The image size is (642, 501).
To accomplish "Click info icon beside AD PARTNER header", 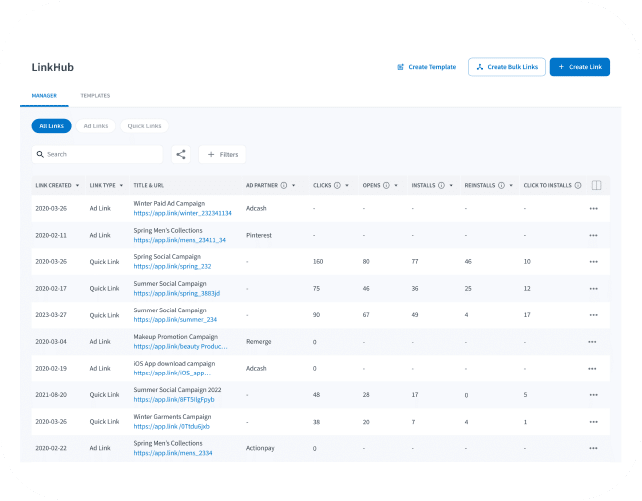I will tap(285, 185).
